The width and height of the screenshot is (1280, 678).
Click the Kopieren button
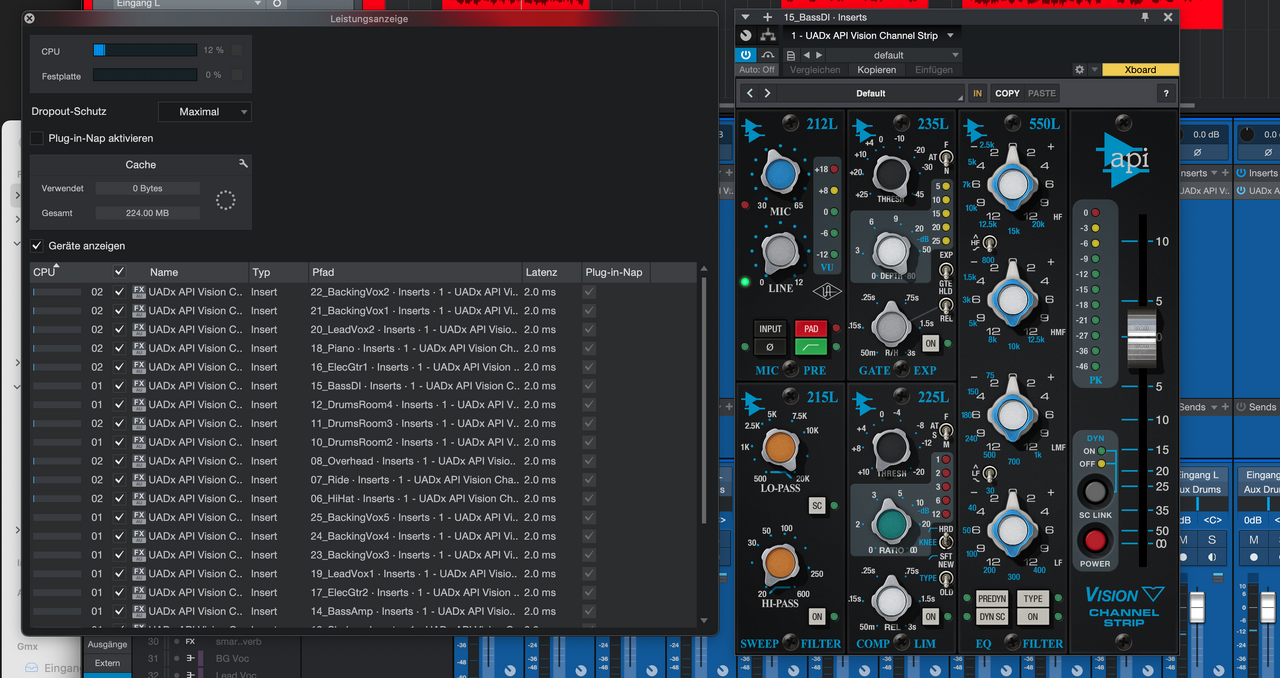coord(876,70)
